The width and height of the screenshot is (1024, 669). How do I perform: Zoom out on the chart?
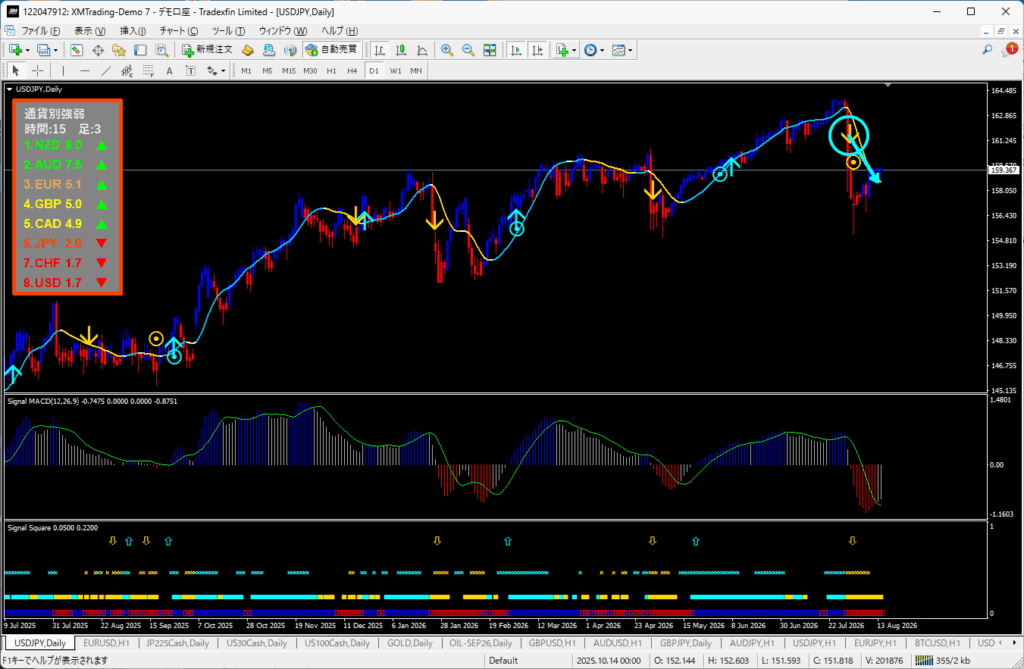pyautogui.click(x=468, y=50)
